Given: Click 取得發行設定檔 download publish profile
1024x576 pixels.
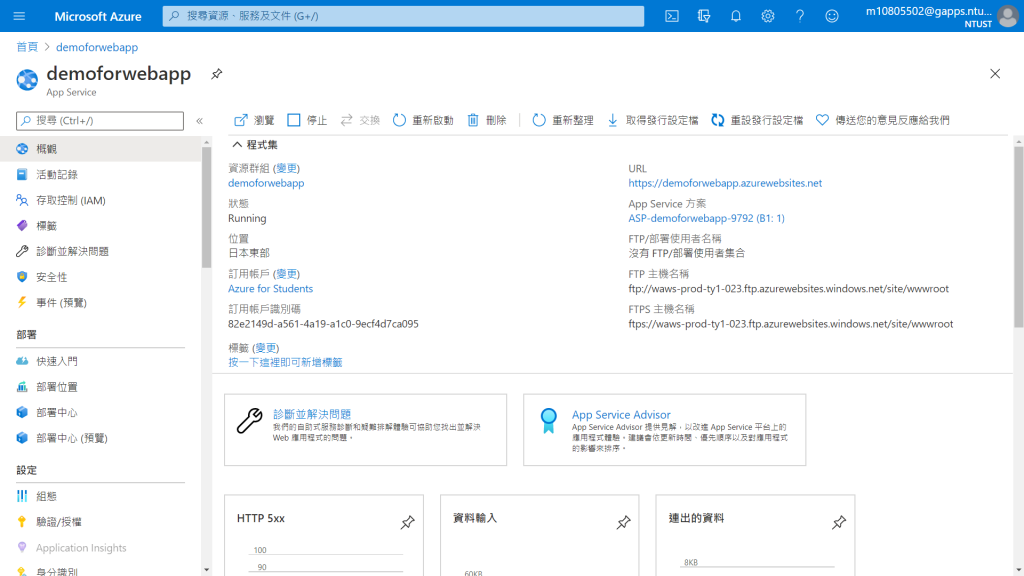Looking at the screenshot, I should [x=652, y=120].
